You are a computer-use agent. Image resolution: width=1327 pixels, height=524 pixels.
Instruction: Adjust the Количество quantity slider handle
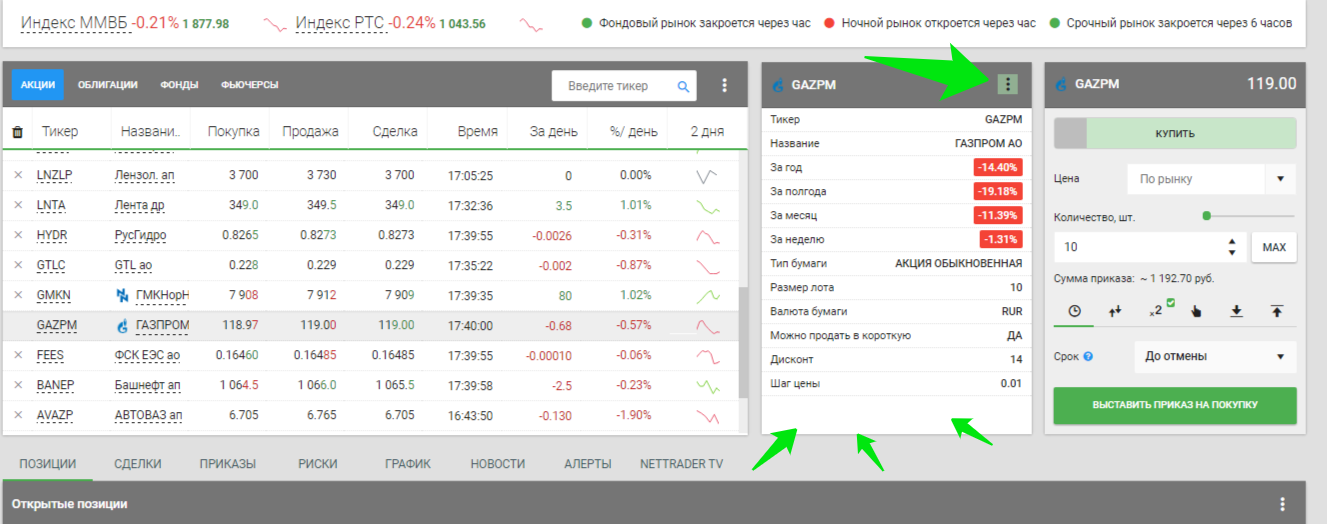(1207, 216)
